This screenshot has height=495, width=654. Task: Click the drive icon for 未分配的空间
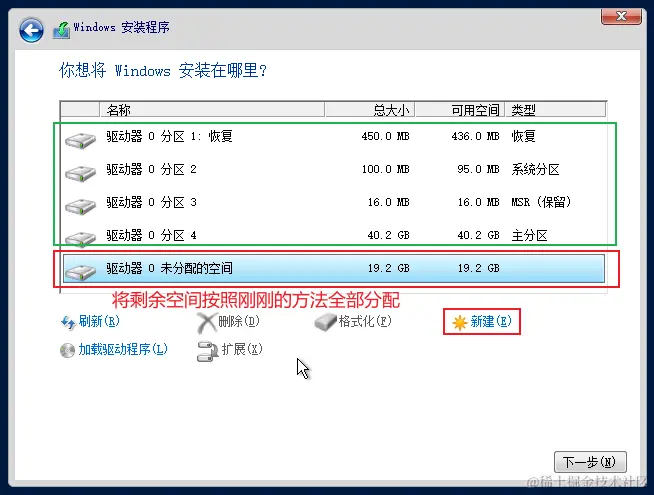(80, 271)
